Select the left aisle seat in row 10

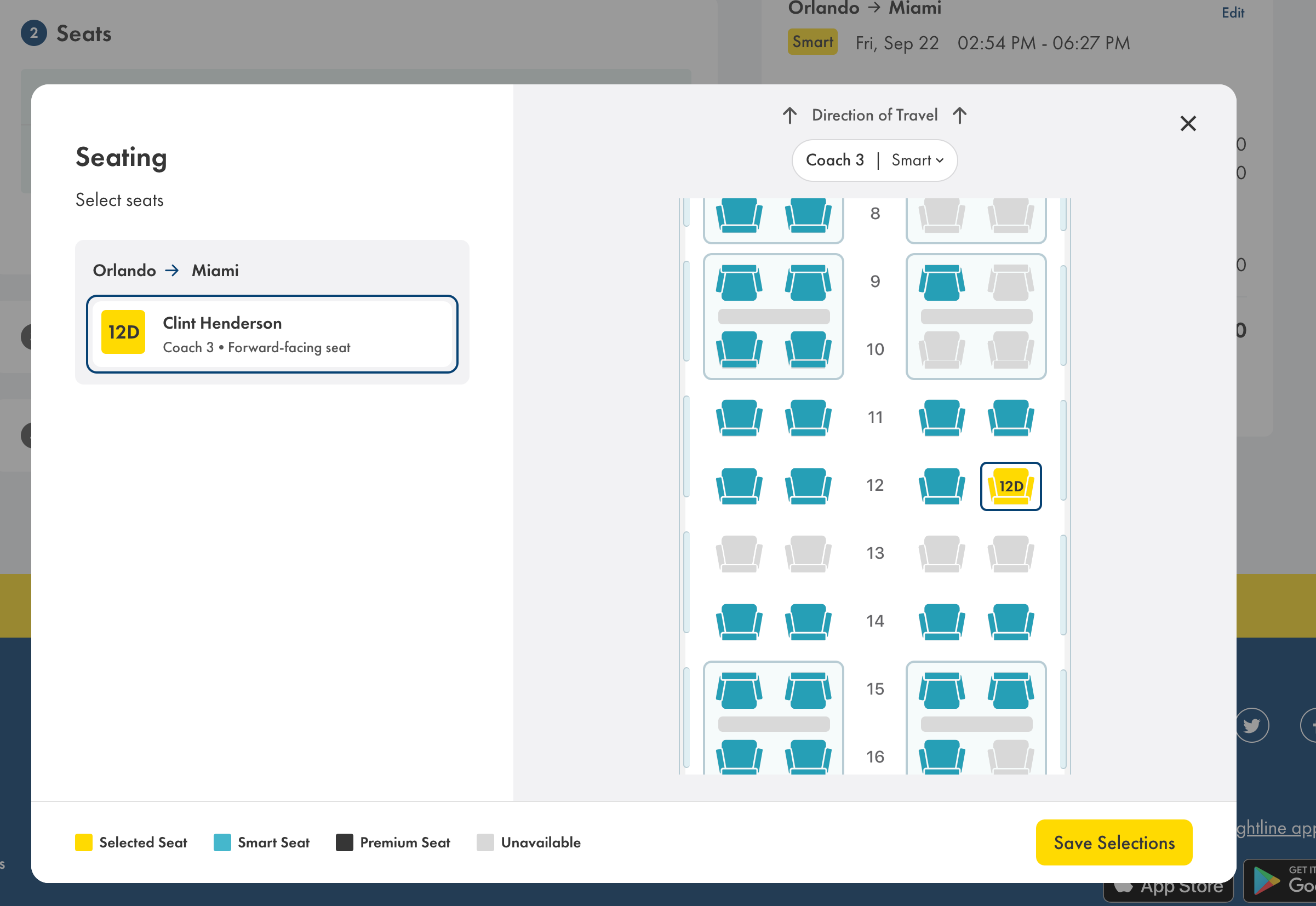[808, 349]
